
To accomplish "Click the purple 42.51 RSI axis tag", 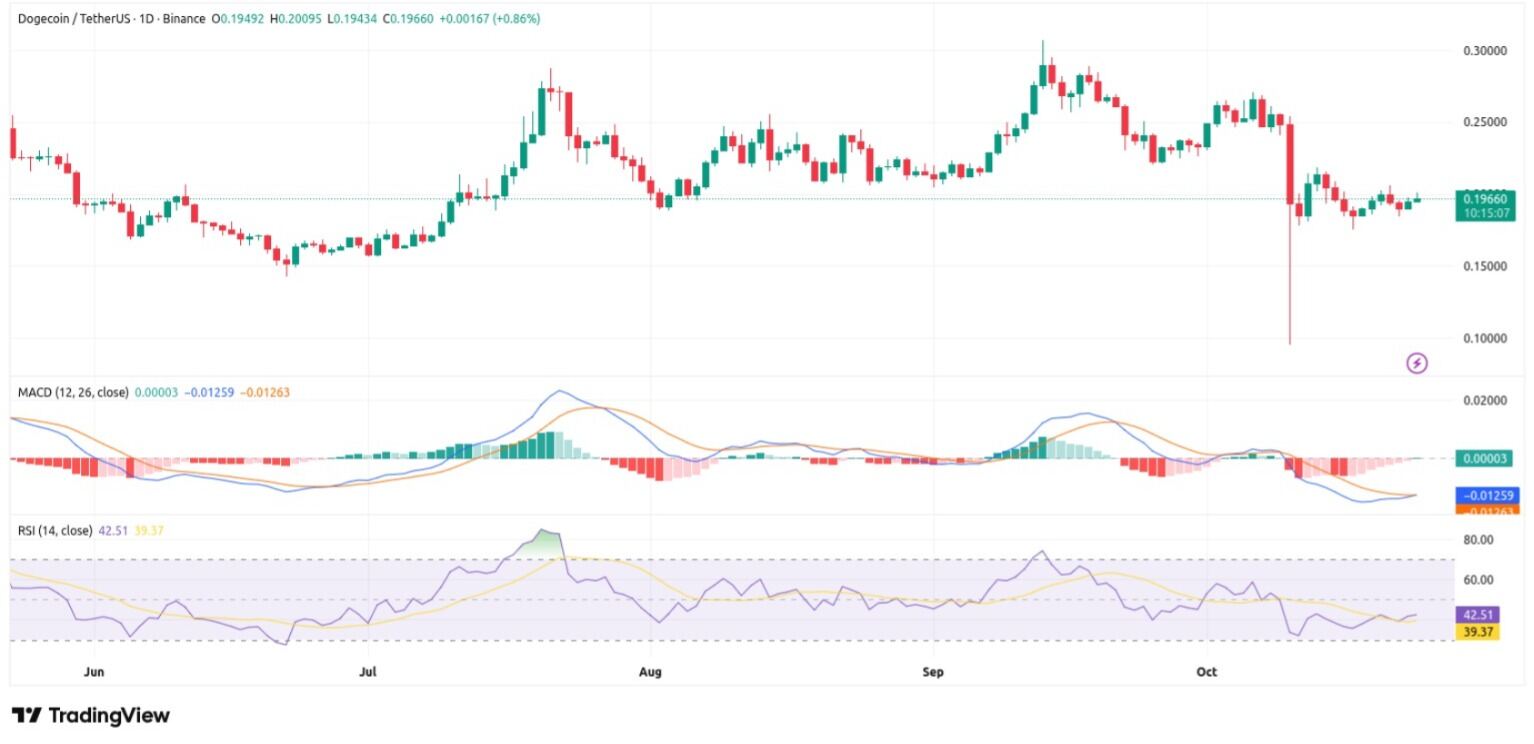I will coord(1476,614).
